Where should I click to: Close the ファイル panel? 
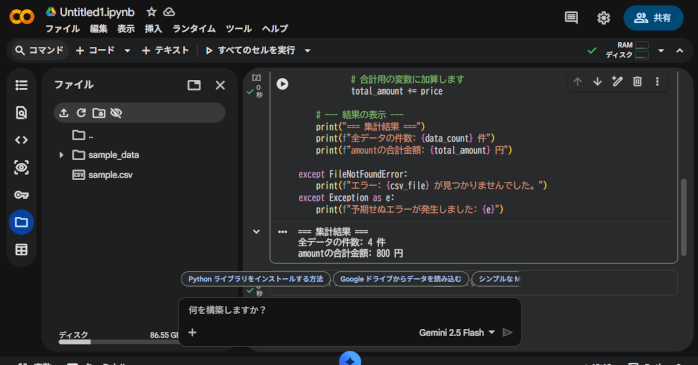(x=220, y=85)
